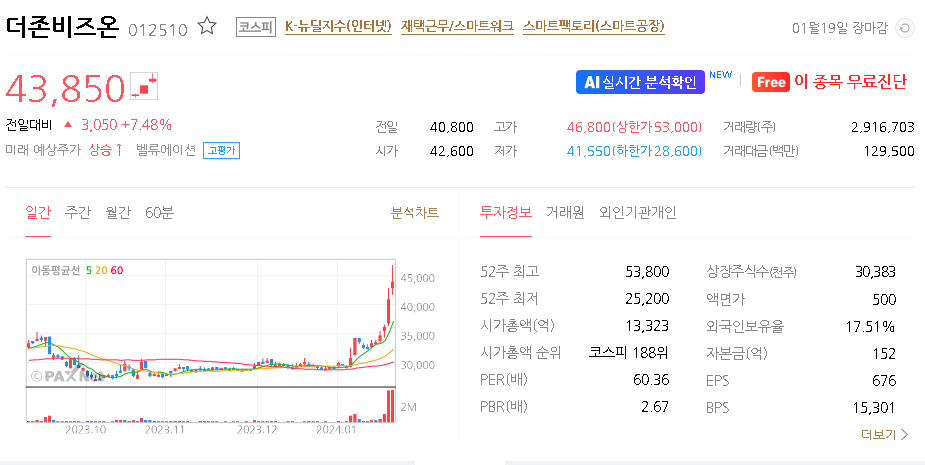Click the 전일 value 40,800
Screen dimensions: 925x465
point(451,127)
